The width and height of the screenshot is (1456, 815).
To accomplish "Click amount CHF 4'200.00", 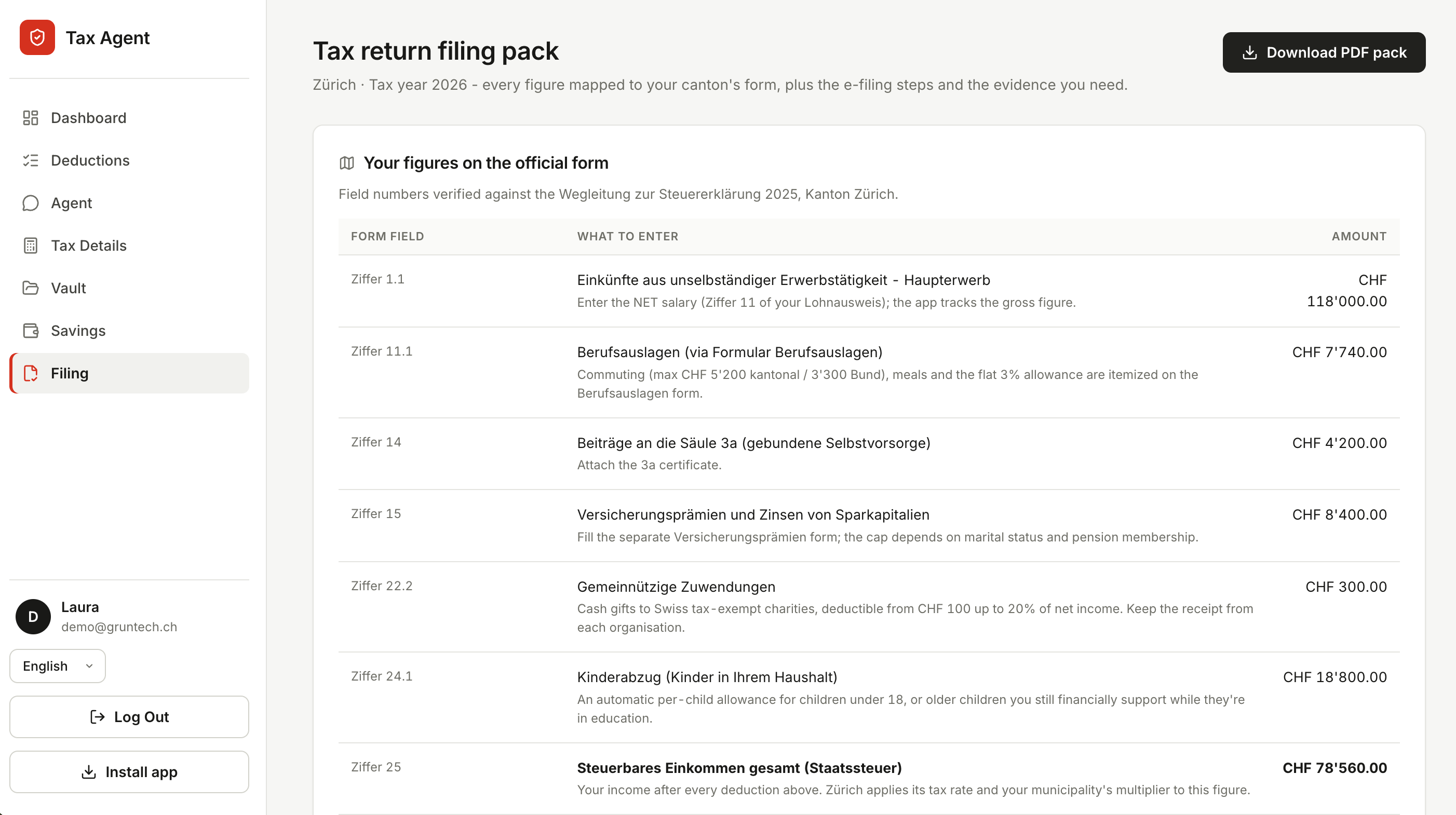I will (1339, 443).
